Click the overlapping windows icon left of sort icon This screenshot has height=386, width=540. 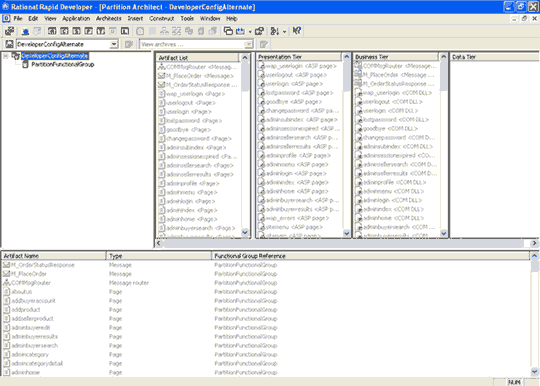[259, 31]
